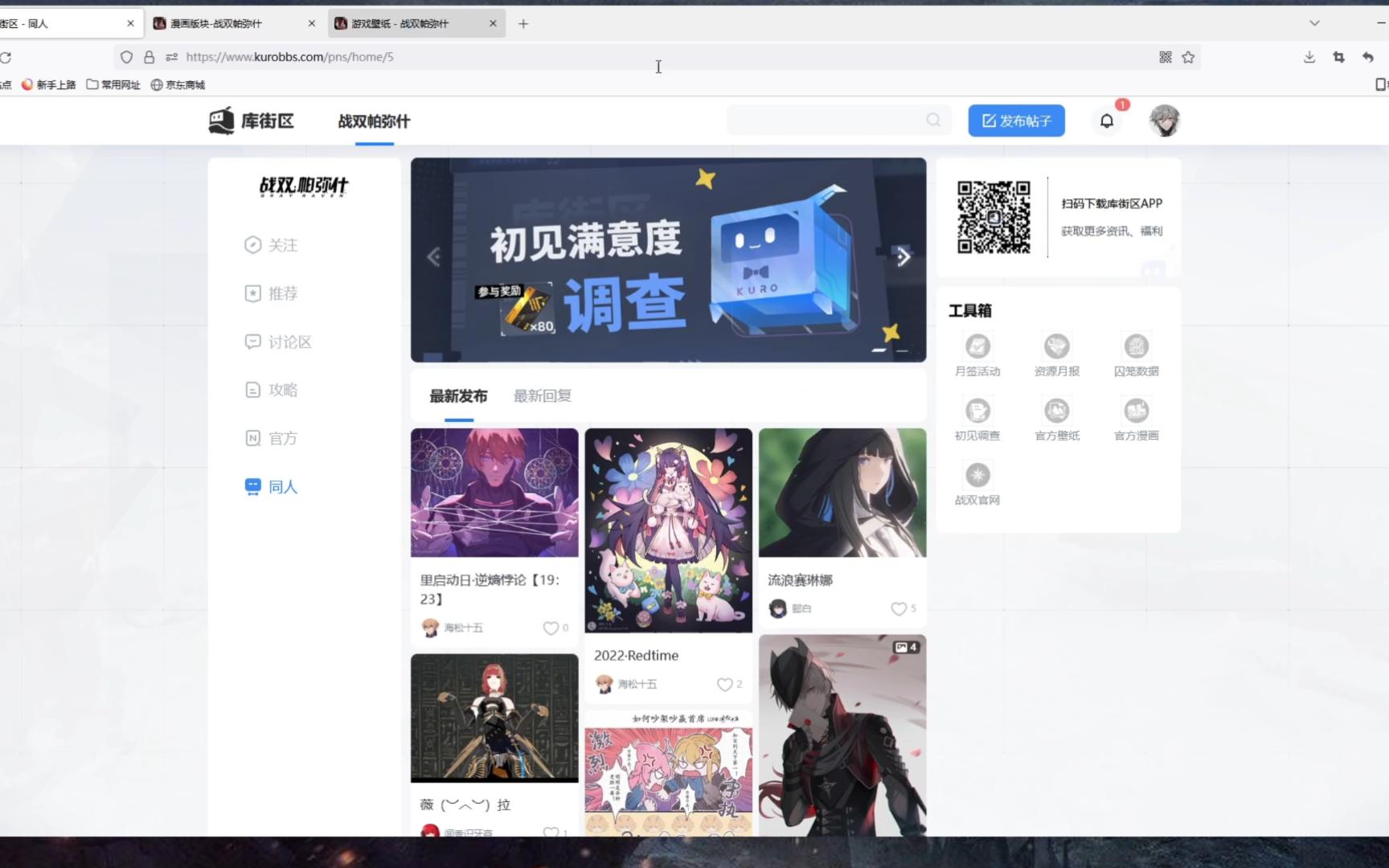
Task: Show next banner slide arrow
Action: pyautogui.click(x=903, y=257)
